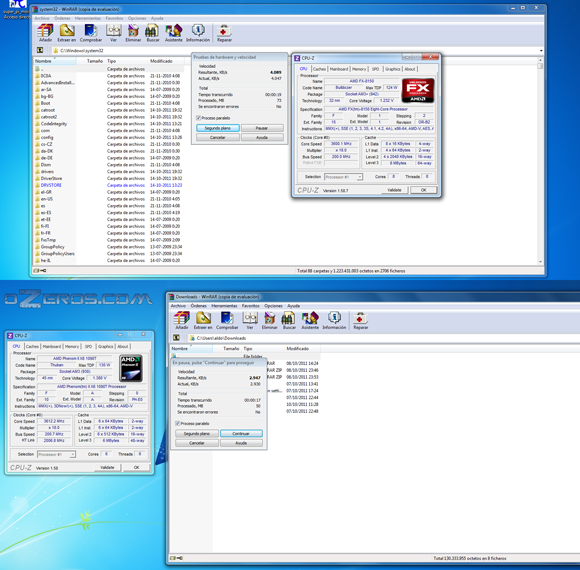Expand address bar dropdown in system32 WinRAR window
Screen dimensions: 580x570
[x=541, y=51]
